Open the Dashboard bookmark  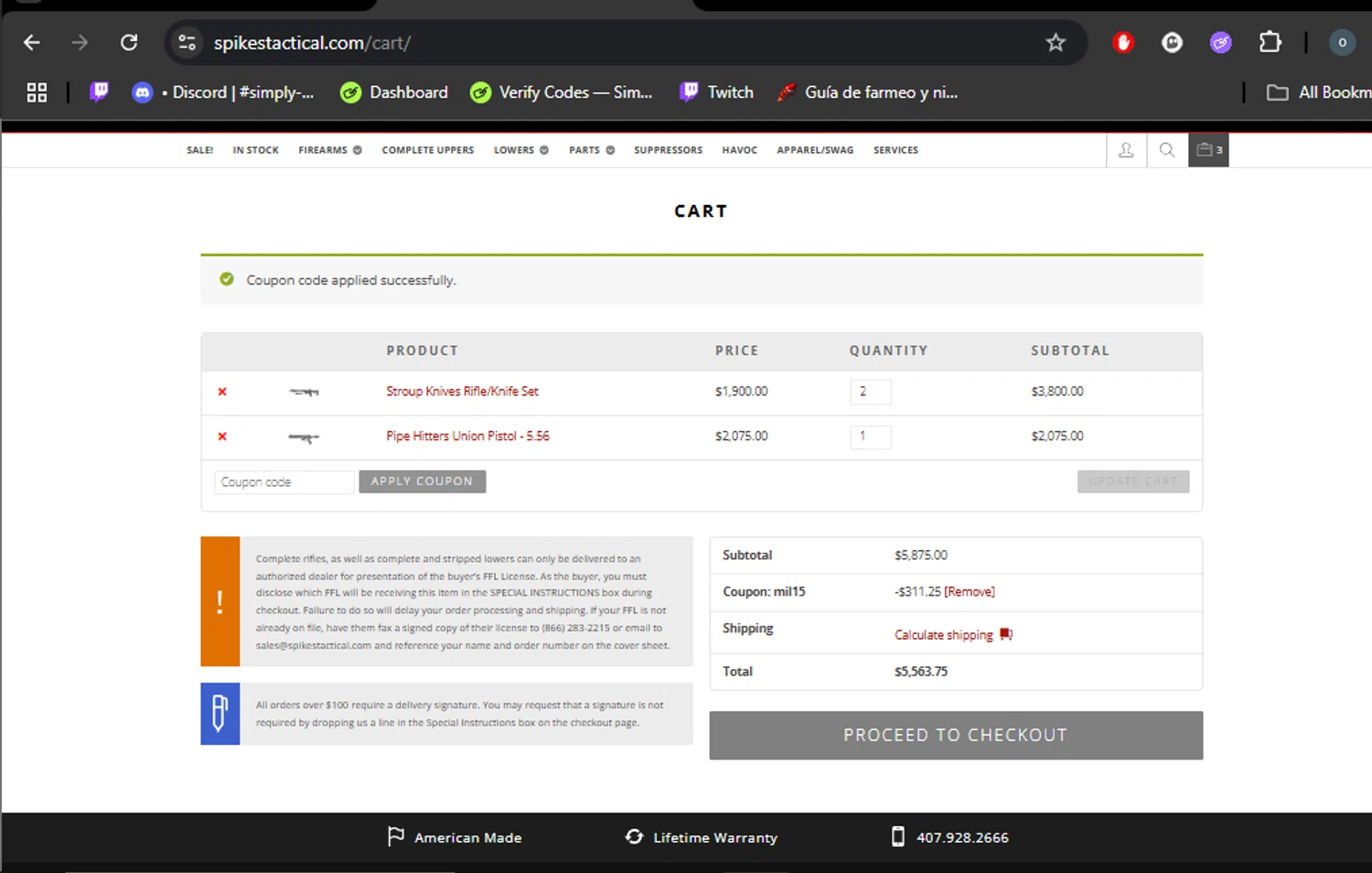pos(394,92)
